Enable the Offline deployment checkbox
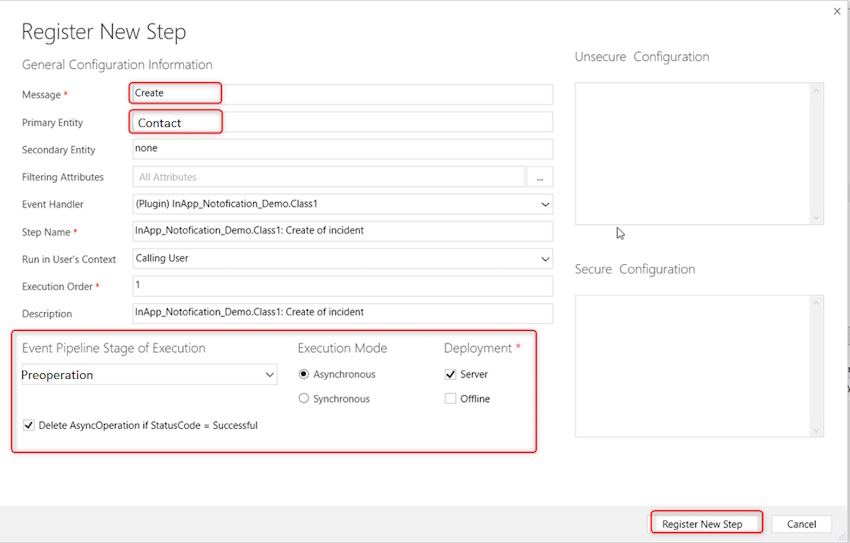The width and height of the screenshot is (850, 543). pyautogui.click(x=450, y=398)
